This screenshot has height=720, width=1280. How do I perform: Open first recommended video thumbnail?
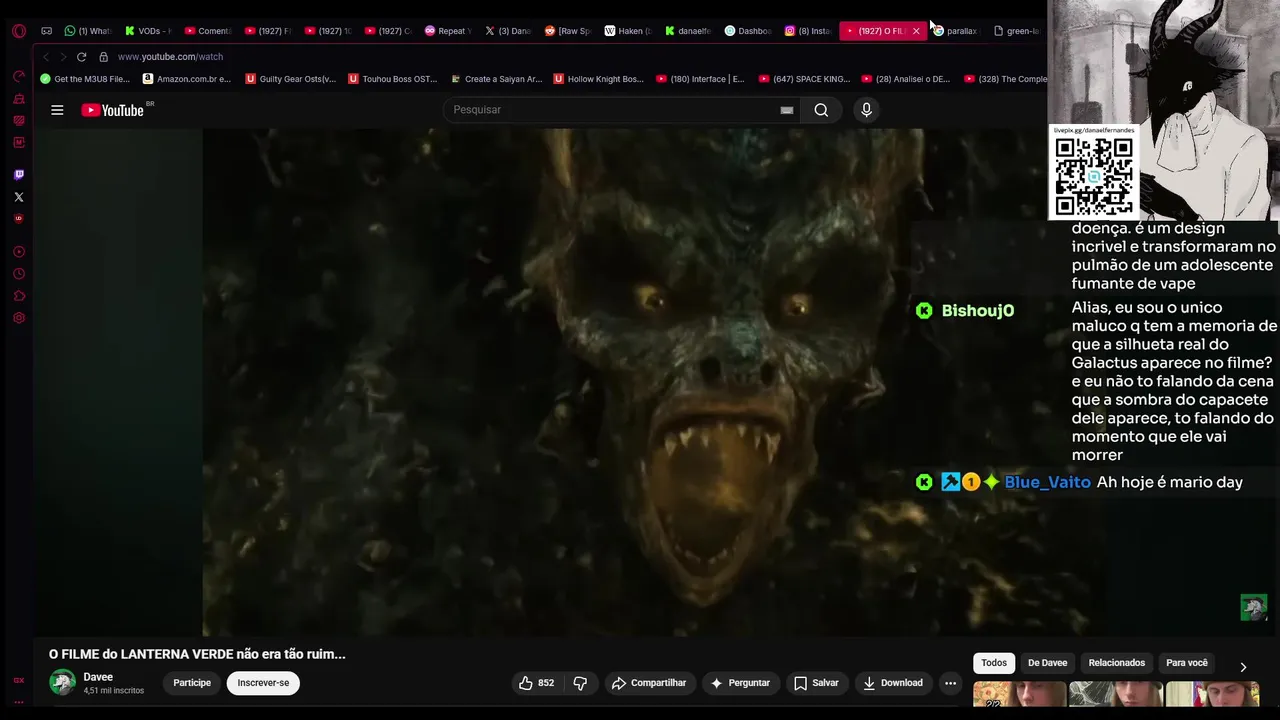tap(1018, 695)
